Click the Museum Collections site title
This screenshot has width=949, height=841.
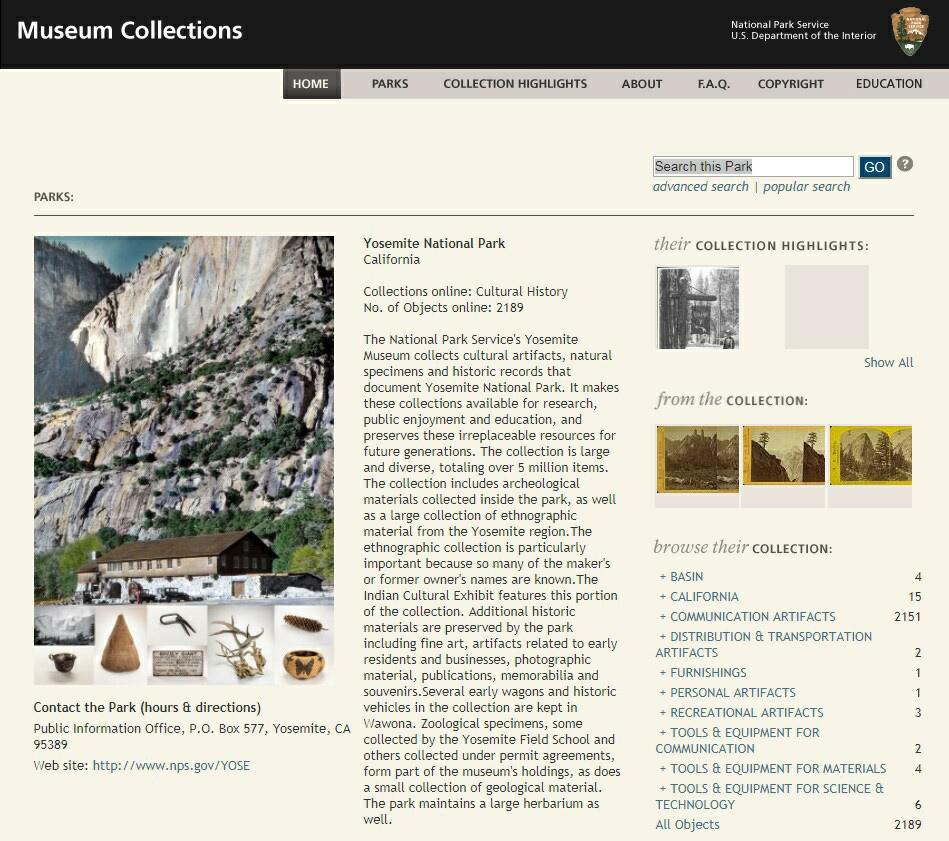click(130, 30)
